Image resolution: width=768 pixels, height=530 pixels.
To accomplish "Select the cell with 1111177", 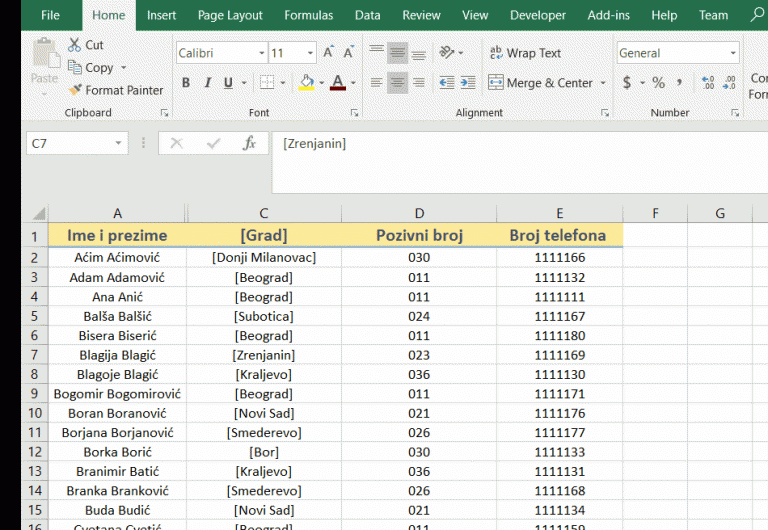I will (559, 433).
